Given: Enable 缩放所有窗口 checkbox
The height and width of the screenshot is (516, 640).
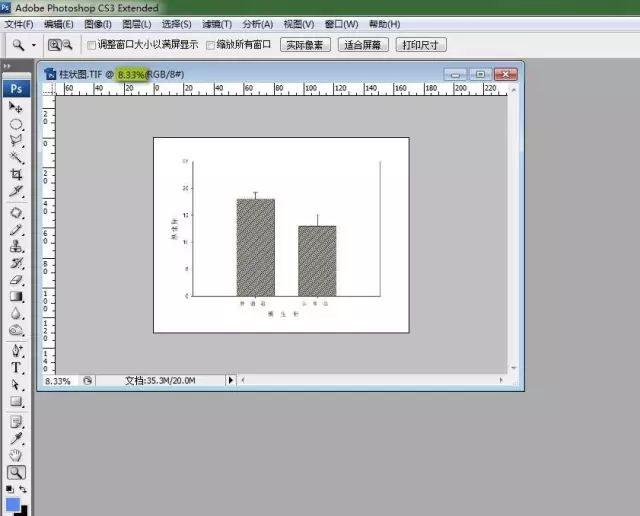Looking at the screenshot, I should point(210,45).
